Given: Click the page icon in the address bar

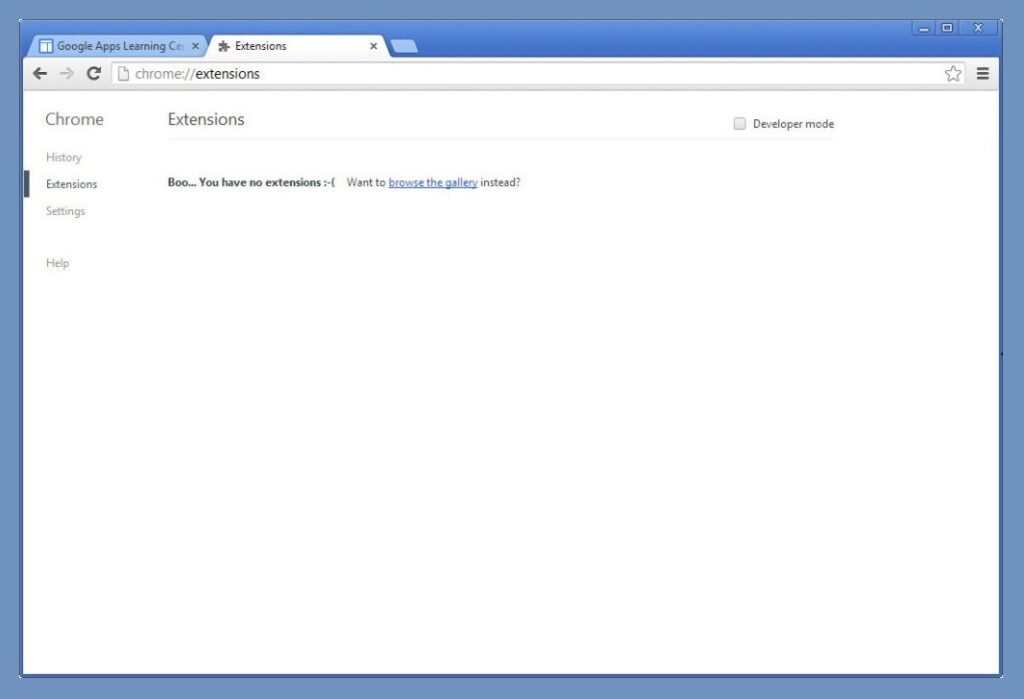Looking at the screenshot, I should click(x=123, y=73).
